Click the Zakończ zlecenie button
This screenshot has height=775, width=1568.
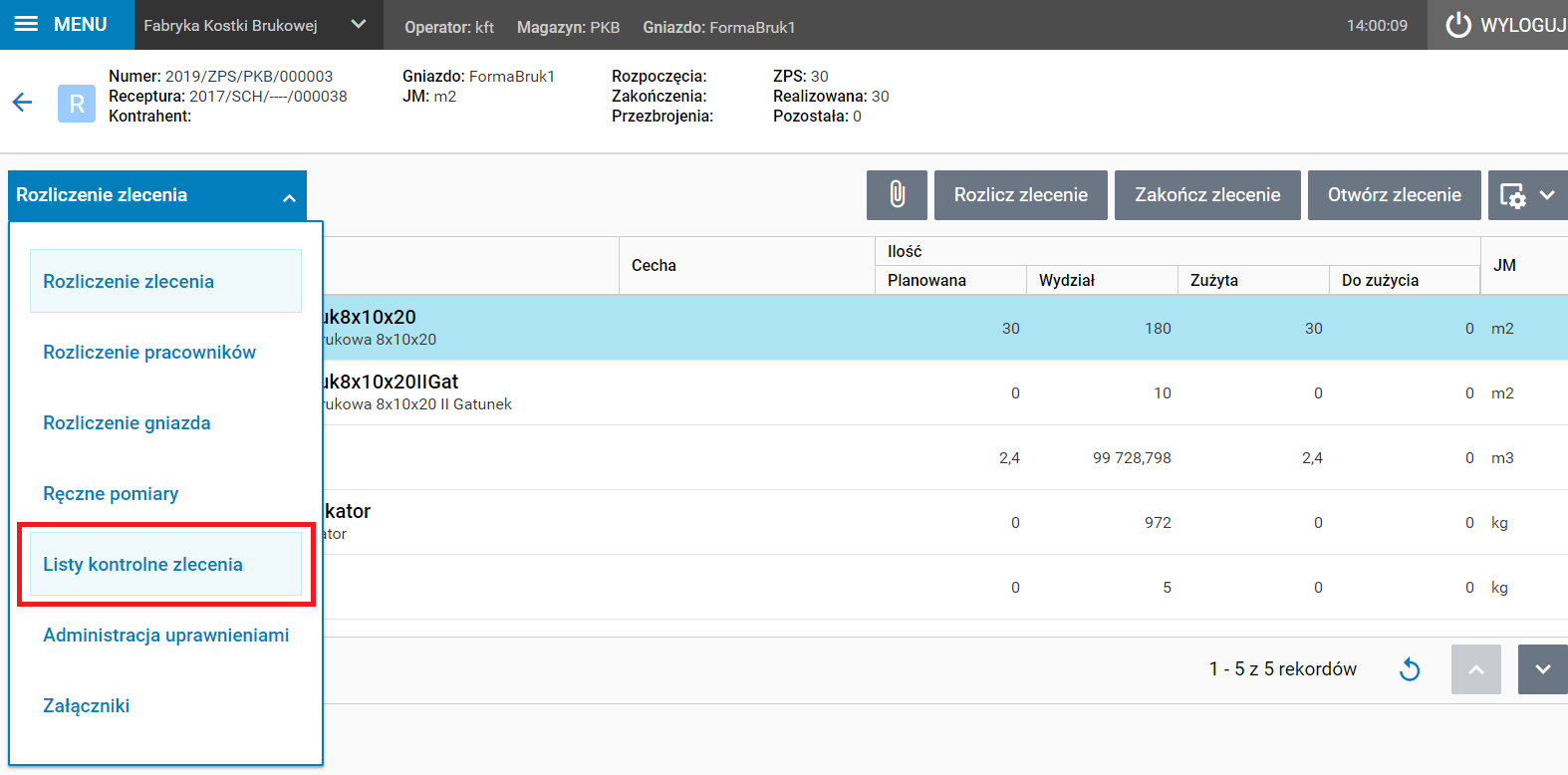click(1207, 195)
